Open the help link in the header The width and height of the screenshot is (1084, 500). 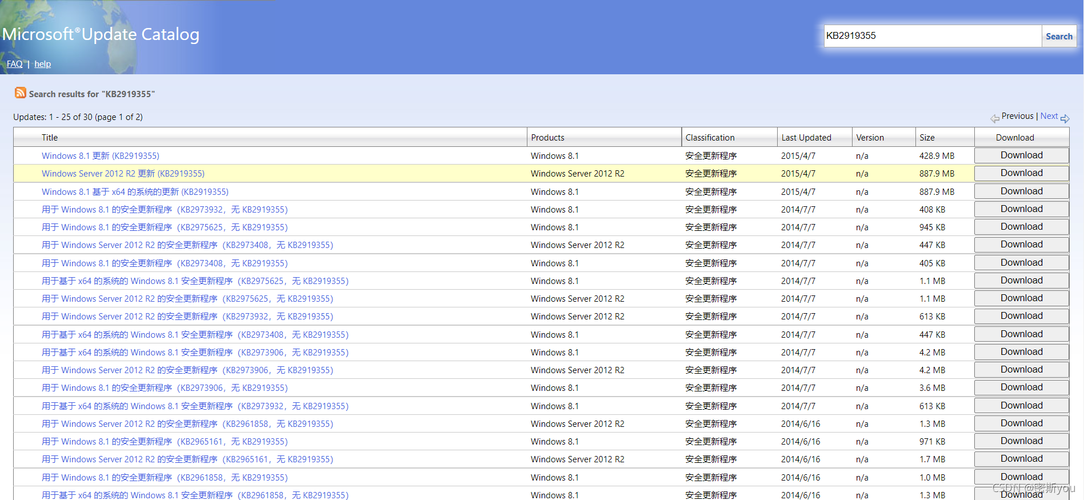pyautogui.click(x=42, y=64)
